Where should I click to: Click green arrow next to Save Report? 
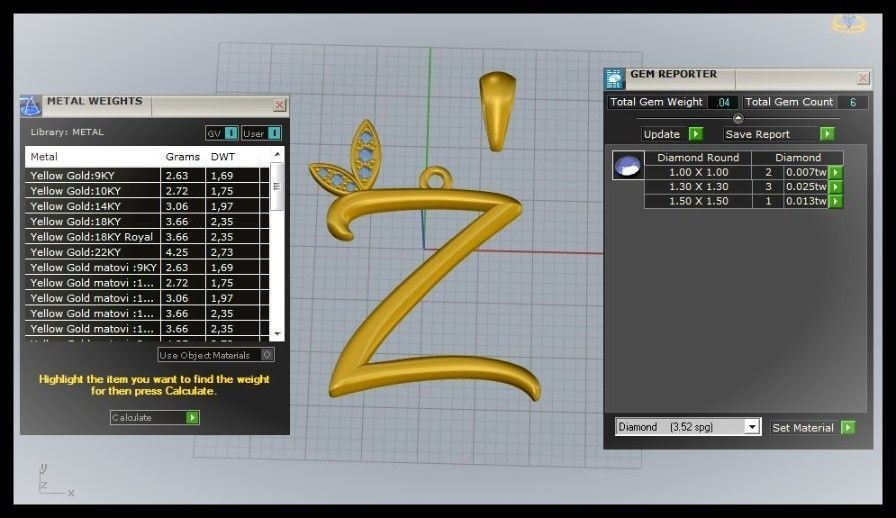coord(827,134)
